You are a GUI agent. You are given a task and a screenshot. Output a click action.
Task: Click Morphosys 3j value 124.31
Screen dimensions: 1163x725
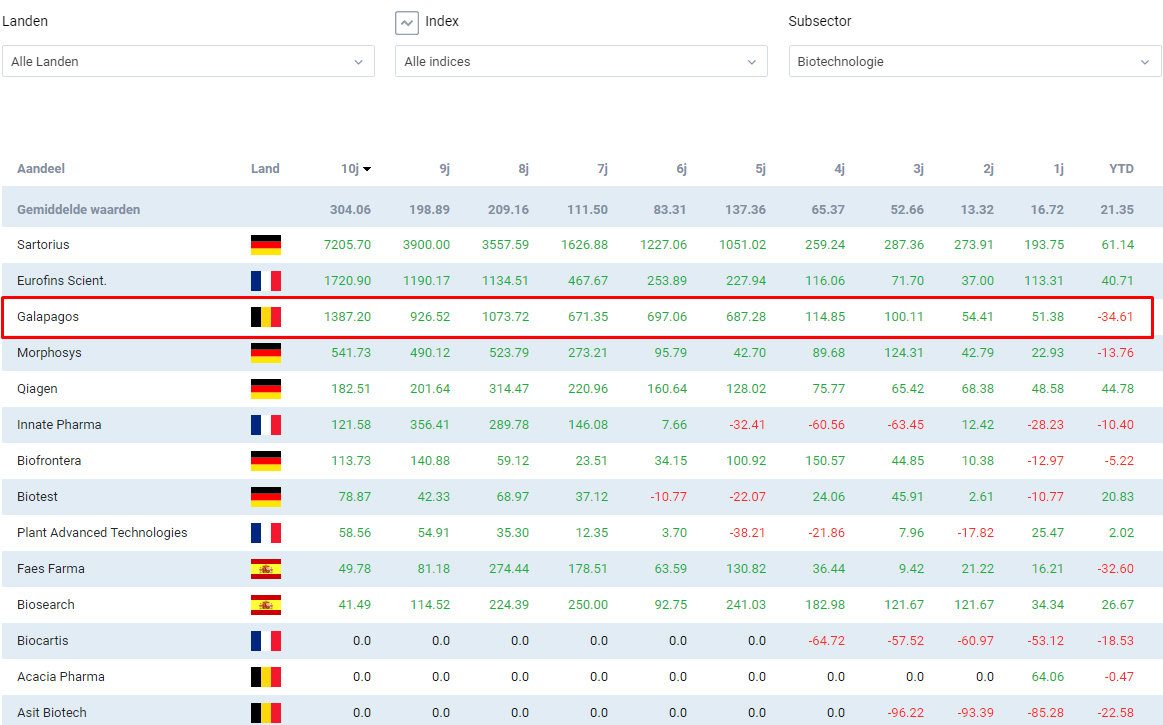[x=904, y=352]
